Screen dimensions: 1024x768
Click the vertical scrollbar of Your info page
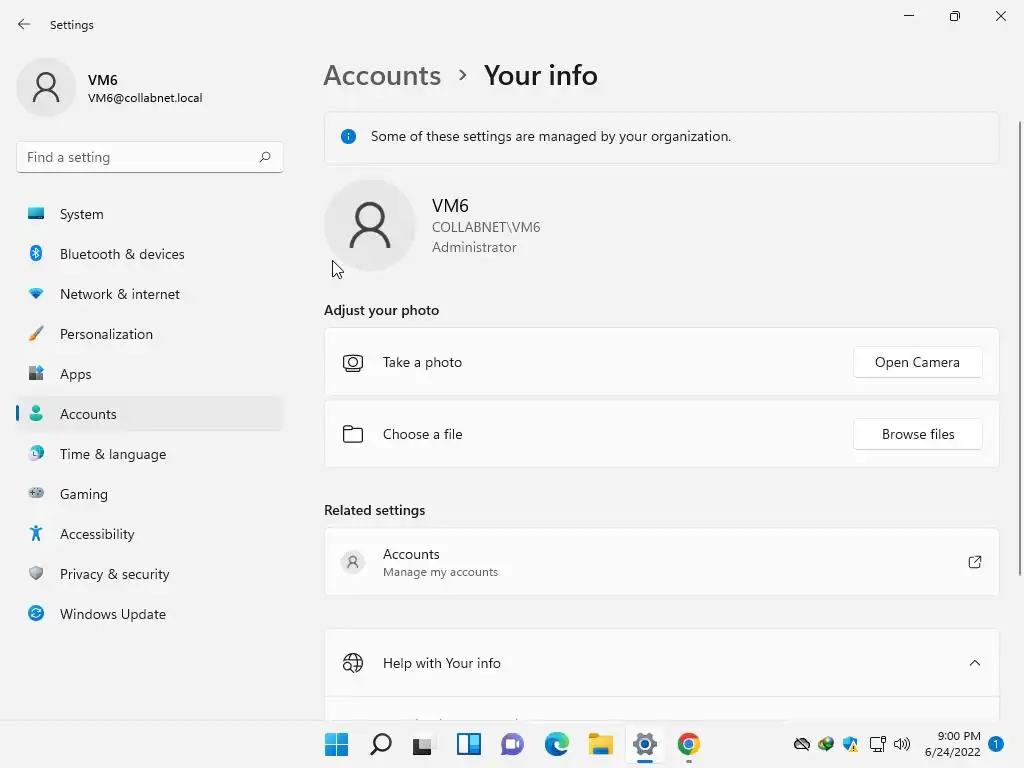[1019, 348]
